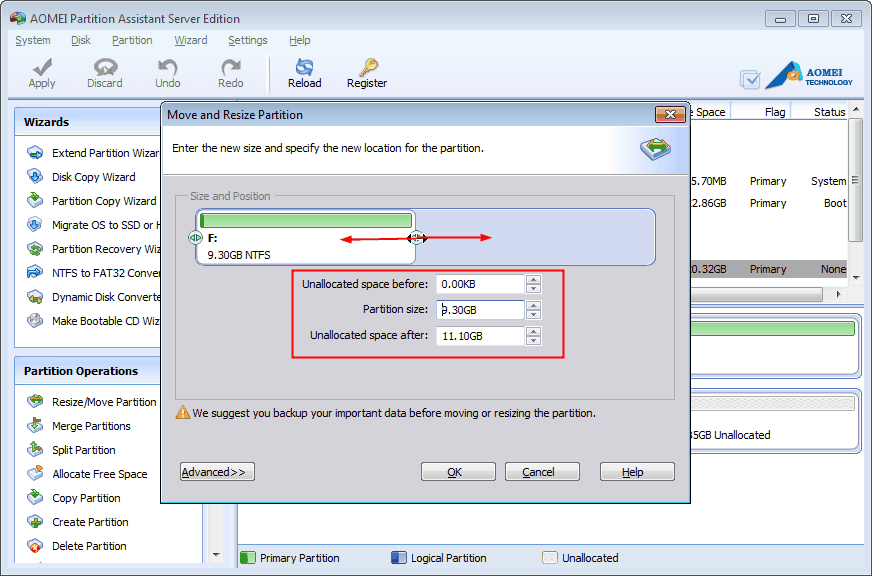Viewport: 872px width, 576px height.
Task: Decrease Unallocated space after value
Action: coord(533,340)
